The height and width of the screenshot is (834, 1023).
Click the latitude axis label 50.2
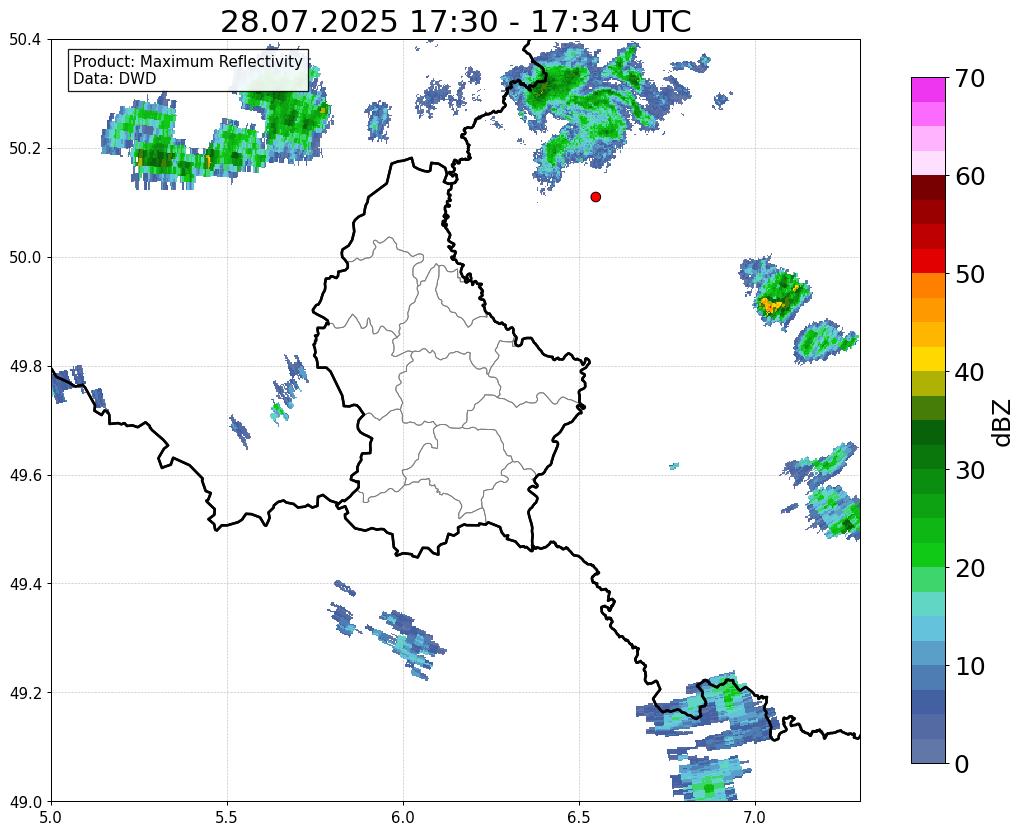[x=25, y=148]
